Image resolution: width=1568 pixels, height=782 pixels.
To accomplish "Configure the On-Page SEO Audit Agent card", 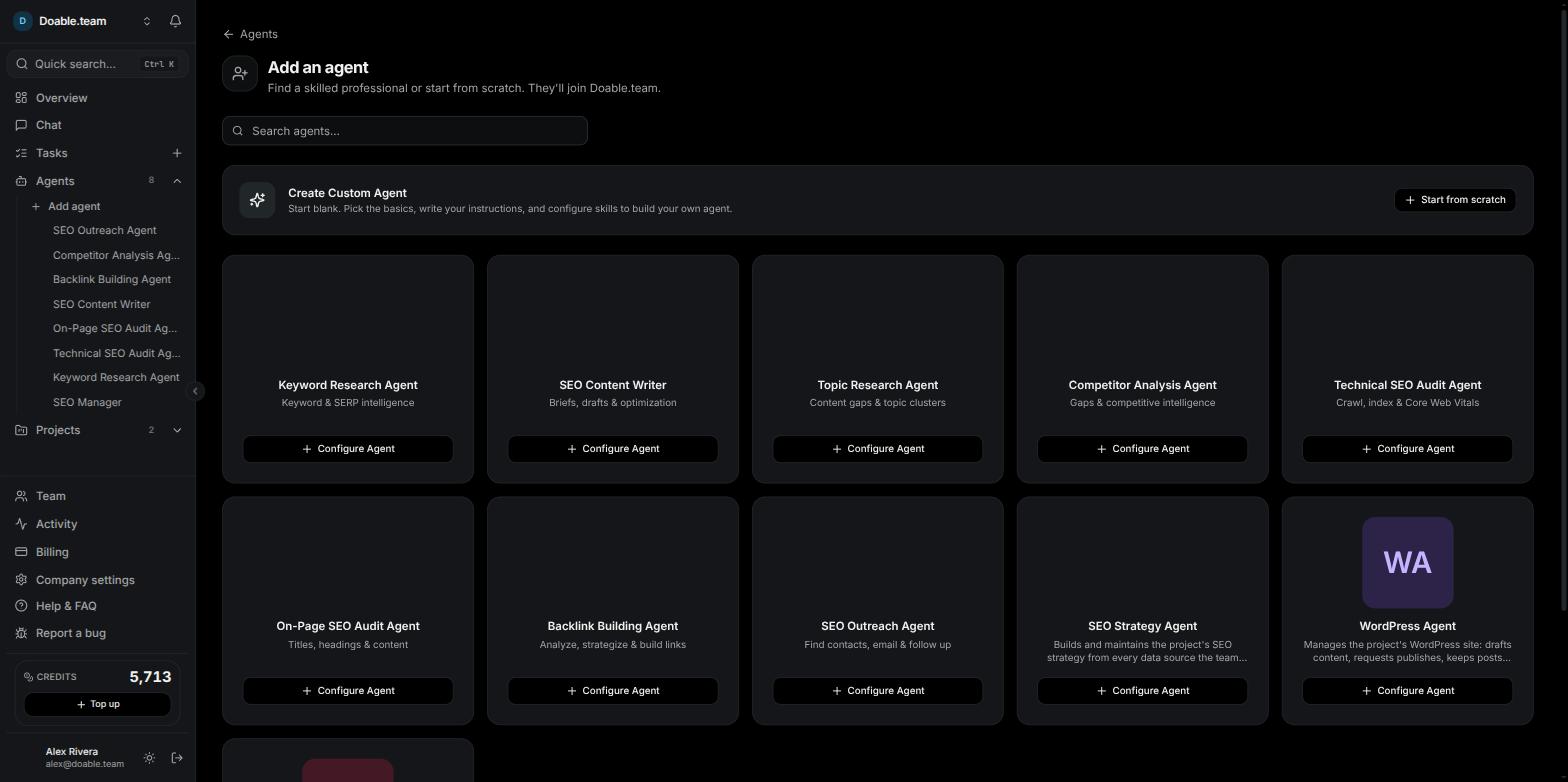I will [x=348, y=691].
